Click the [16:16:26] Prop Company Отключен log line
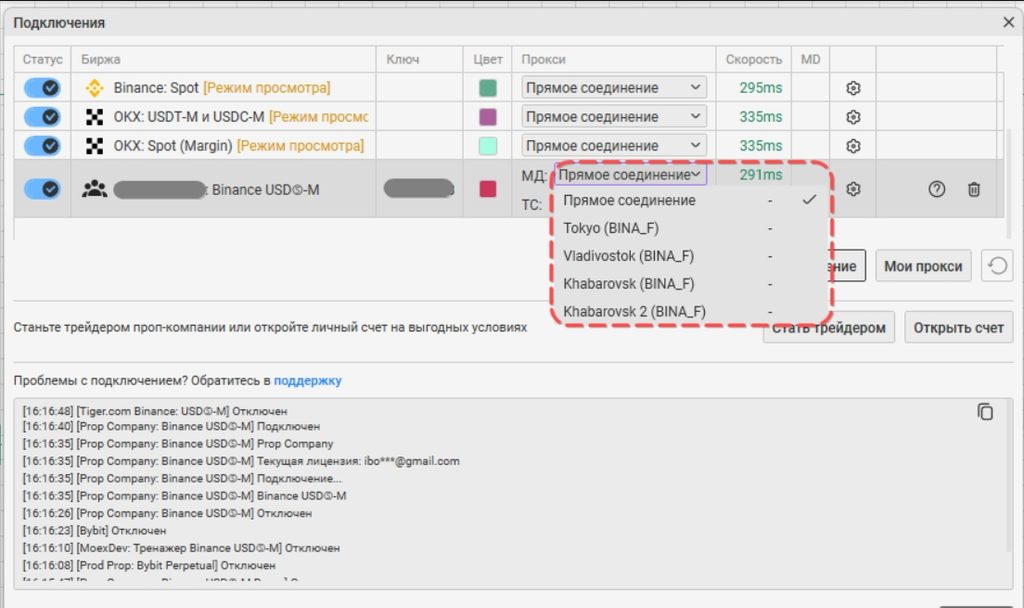Viewport: 1024px width, 608px height. click(167, 513)
